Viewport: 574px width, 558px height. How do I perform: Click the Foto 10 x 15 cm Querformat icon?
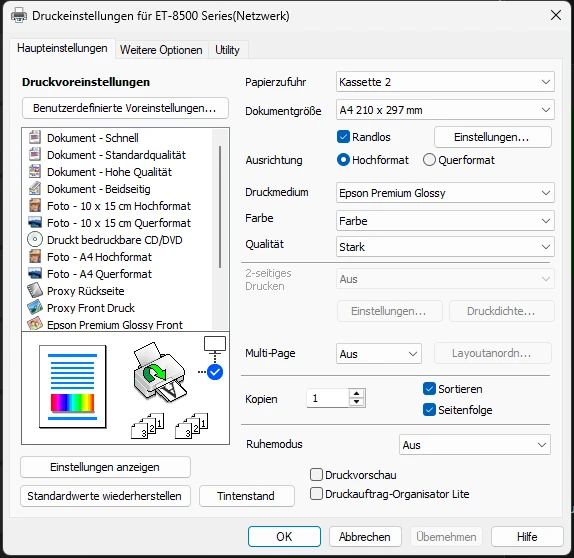[35, 223]
